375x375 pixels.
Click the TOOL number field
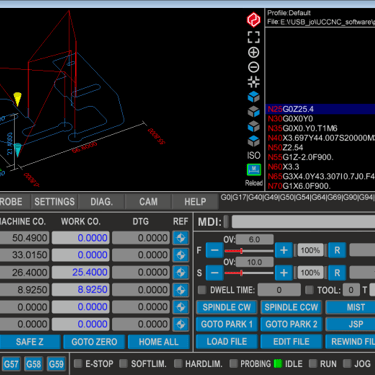pyautogui.click(x=351, y=290)
